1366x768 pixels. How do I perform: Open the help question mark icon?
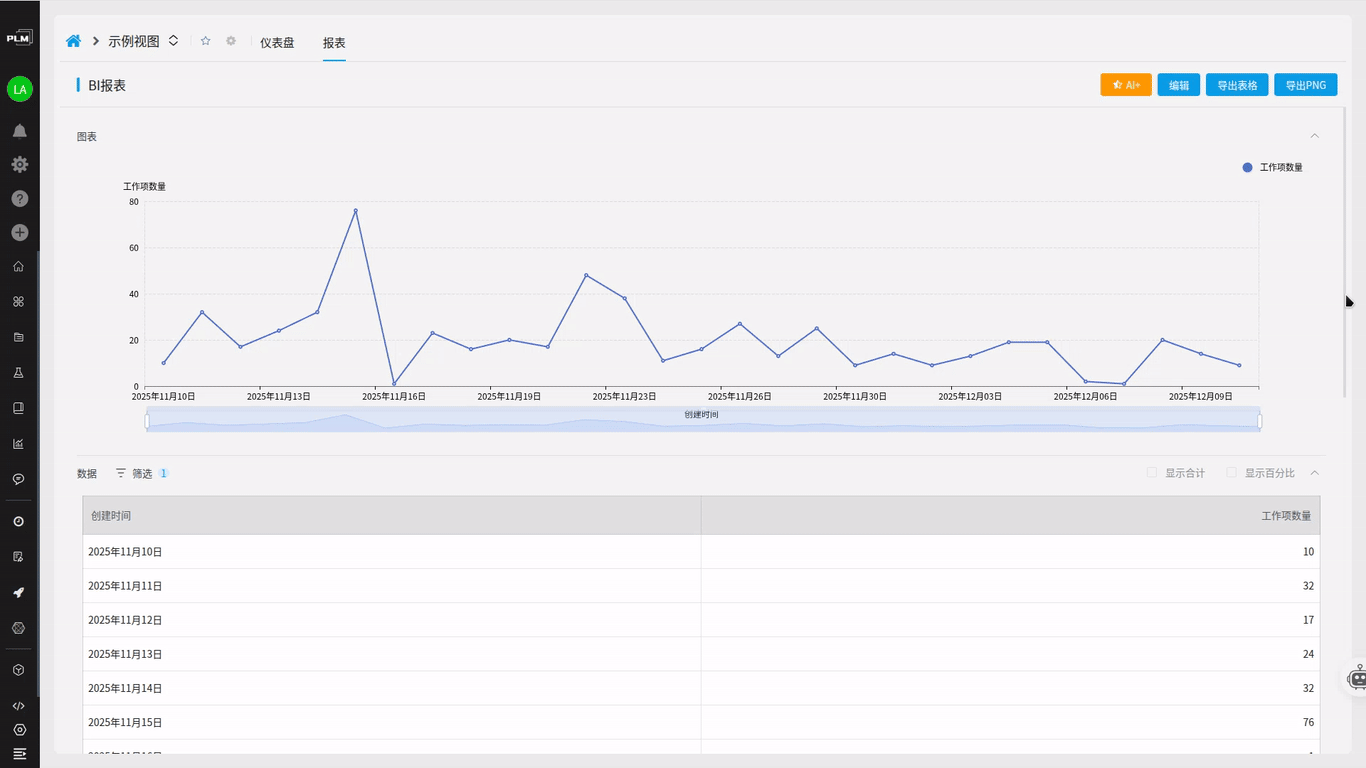tap(20, 199)
